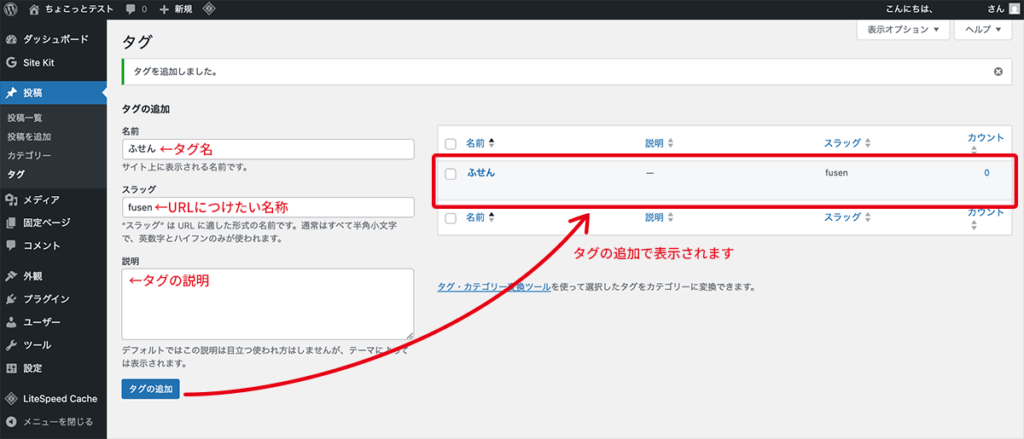Open the comments bubble icon in admin bar
Screen dimensions: 1024x439
tap(133, 9)
